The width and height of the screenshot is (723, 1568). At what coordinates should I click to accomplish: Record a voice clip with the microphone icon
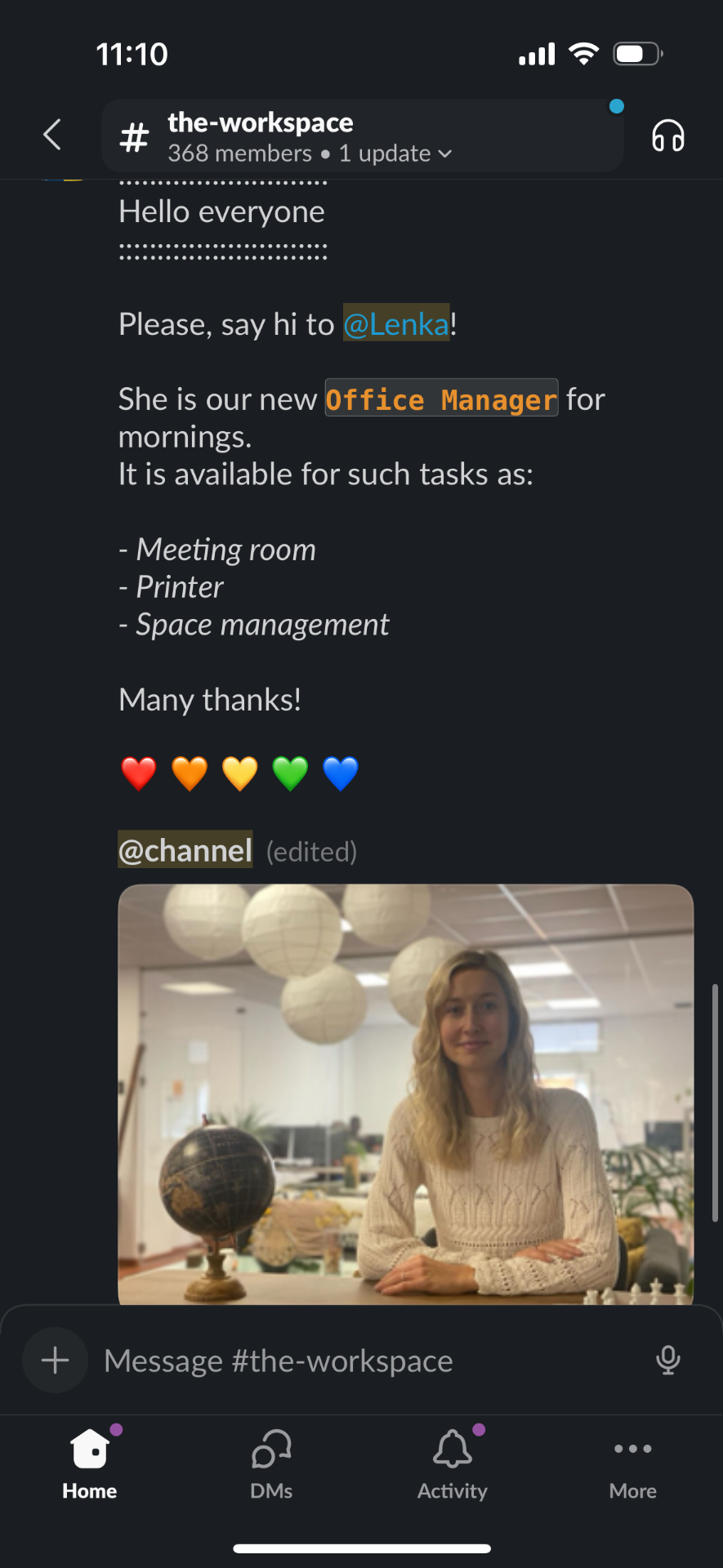pyautogui.click(x=667, y=1361)
